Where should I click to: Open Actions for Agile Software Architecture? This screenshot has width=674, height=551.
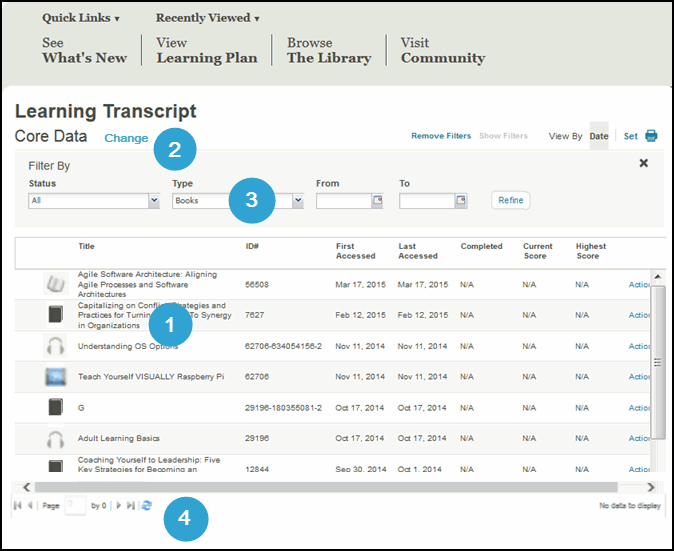639,285
